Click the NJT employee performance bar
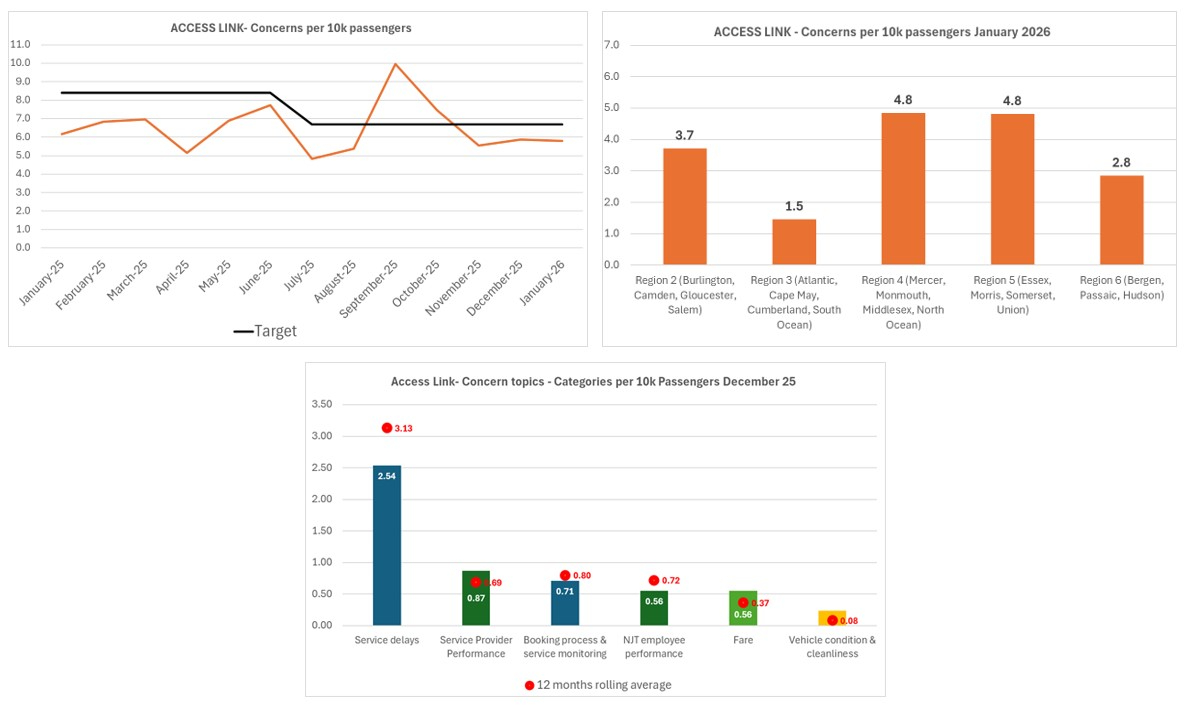This screenshot has height=708, width=1185. (654, 608)
